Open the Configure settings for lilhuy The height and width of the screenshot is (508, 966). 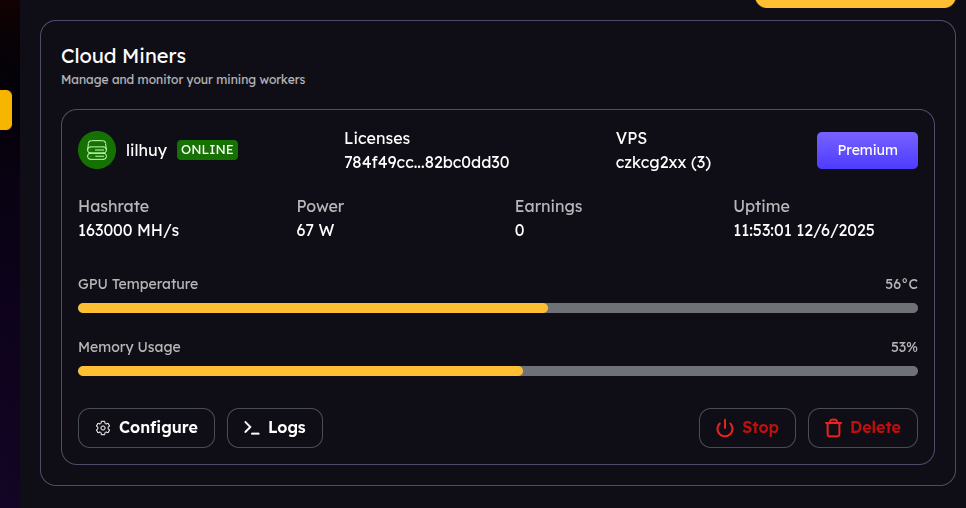coord(146,428)
